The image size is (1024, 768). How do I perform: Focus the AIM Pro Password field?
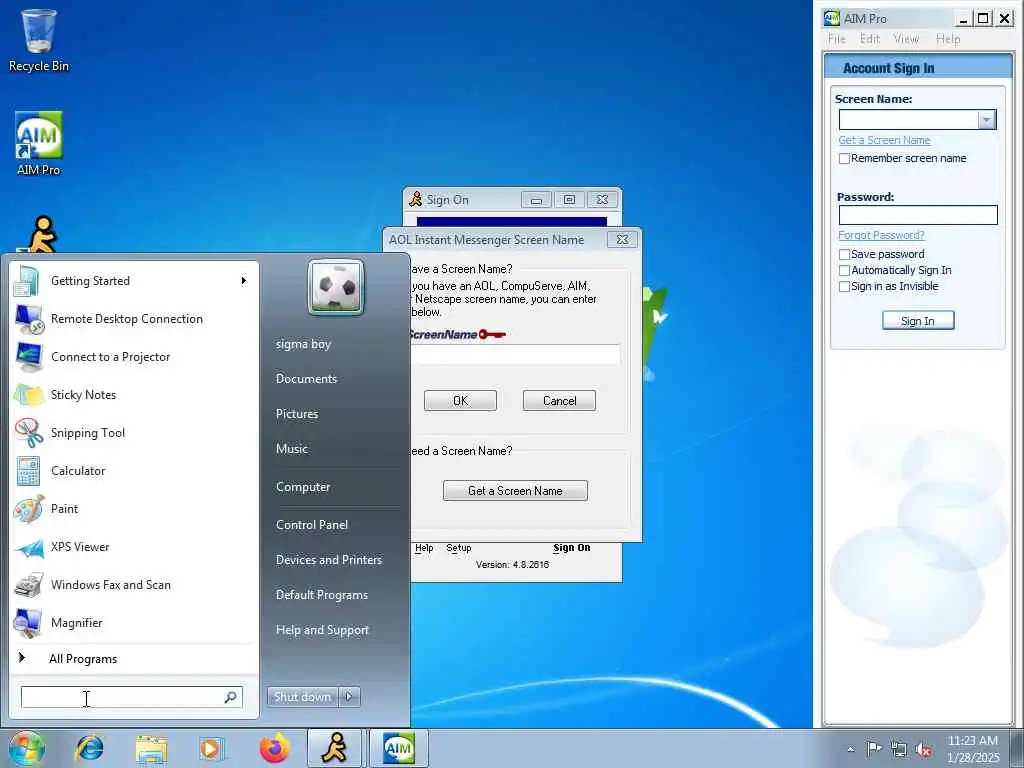pyautogui.click(x=918, y=215)
